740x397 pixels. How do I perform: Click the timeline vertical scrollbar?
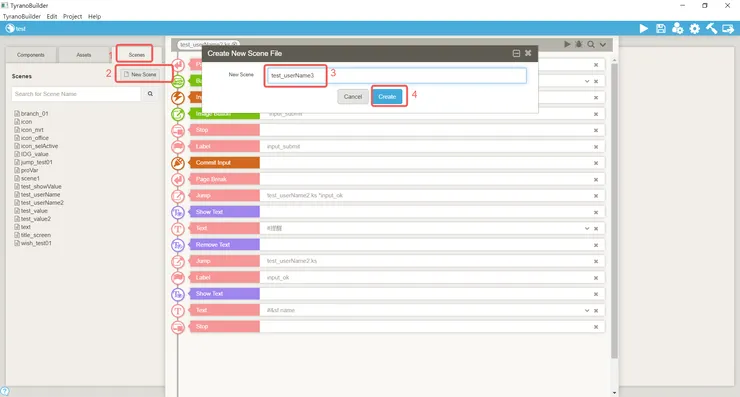pyautogui.click(x=614, y=210)
